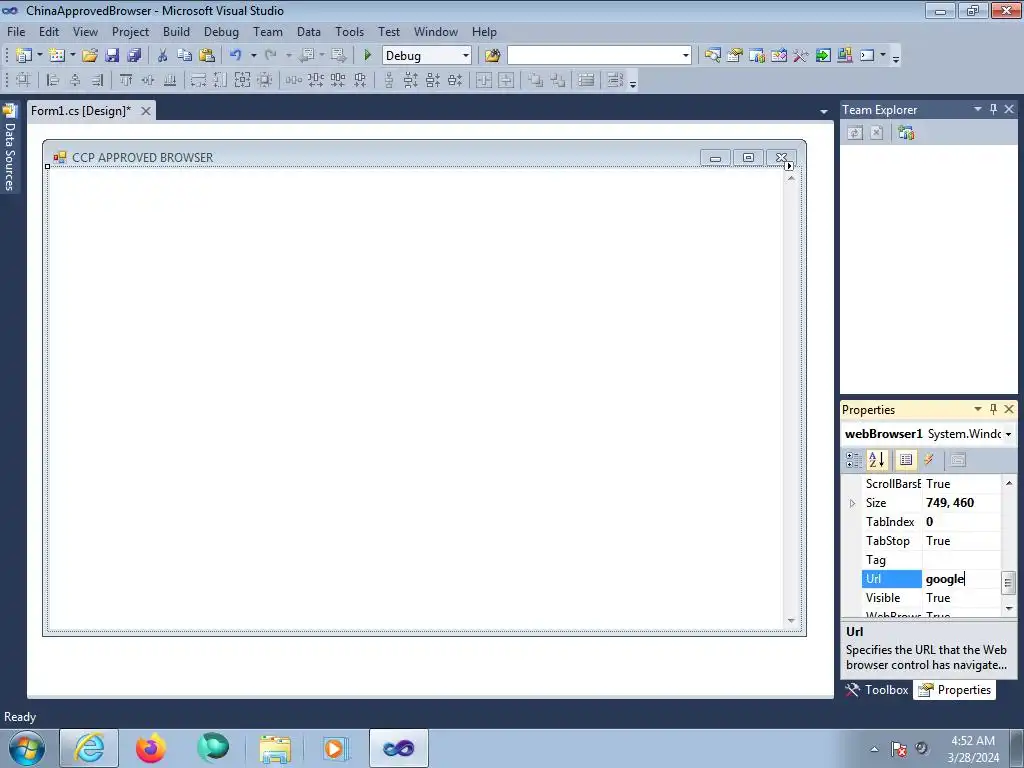This screenshot has height=768, width=1024.
Task: Open the Properties window position dropdown
Action: [978, 409]
